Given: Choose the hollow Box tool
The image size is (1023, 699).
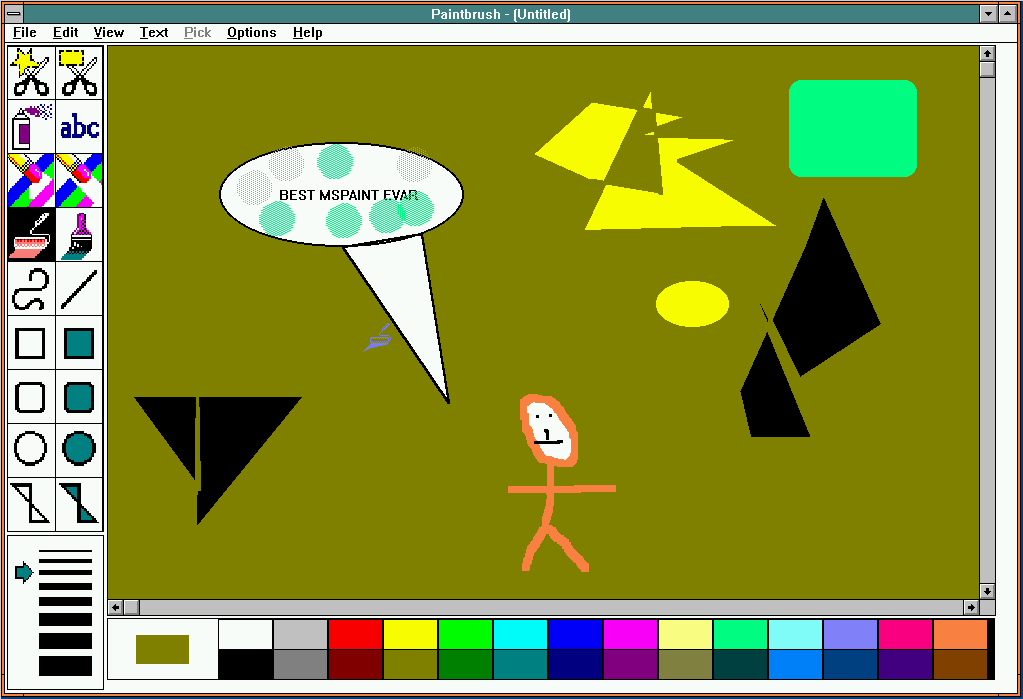Looking at the screenshot, I should (x=31, y=343).
